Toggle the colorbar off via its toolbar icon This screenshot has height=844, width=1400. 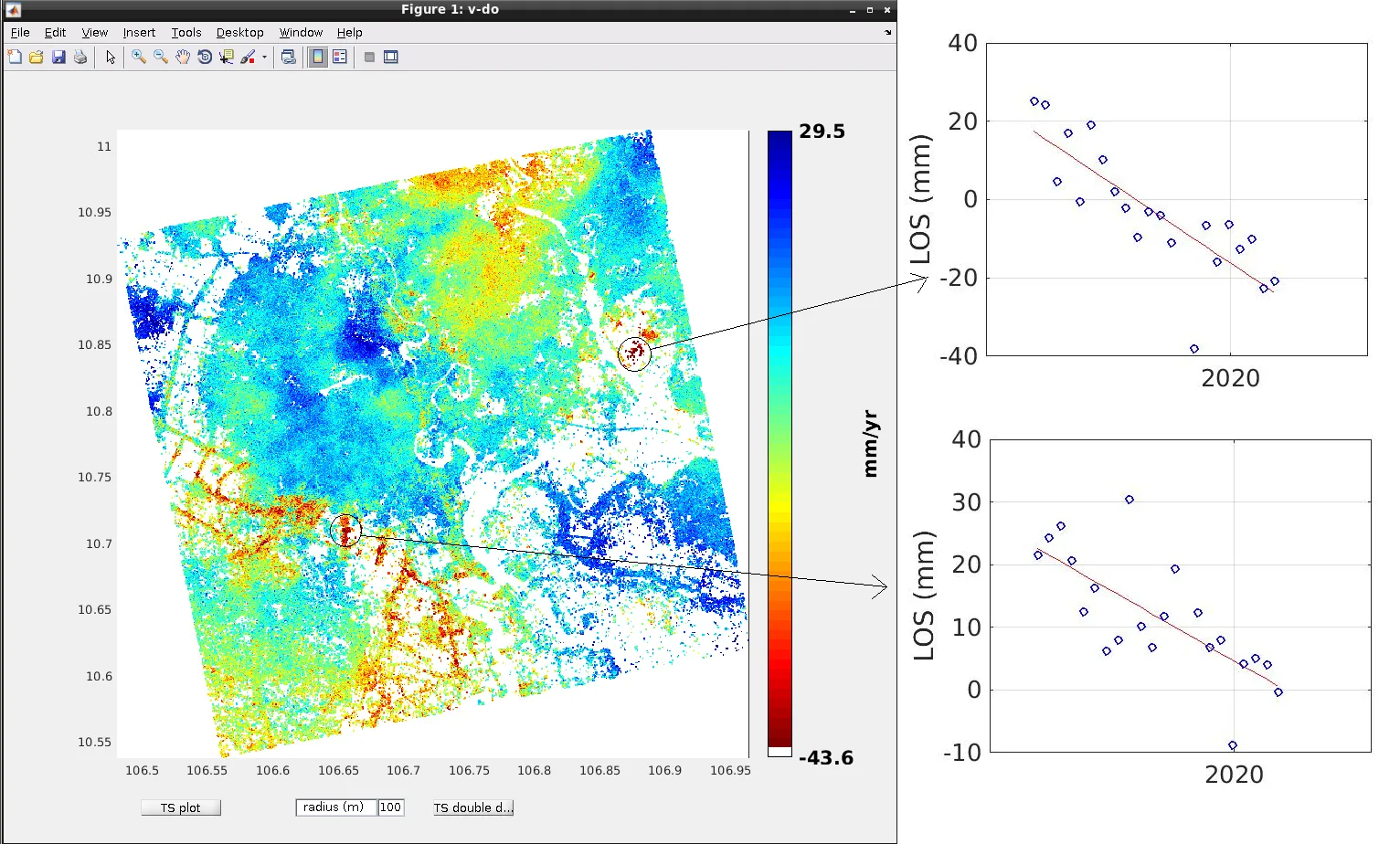317,57
